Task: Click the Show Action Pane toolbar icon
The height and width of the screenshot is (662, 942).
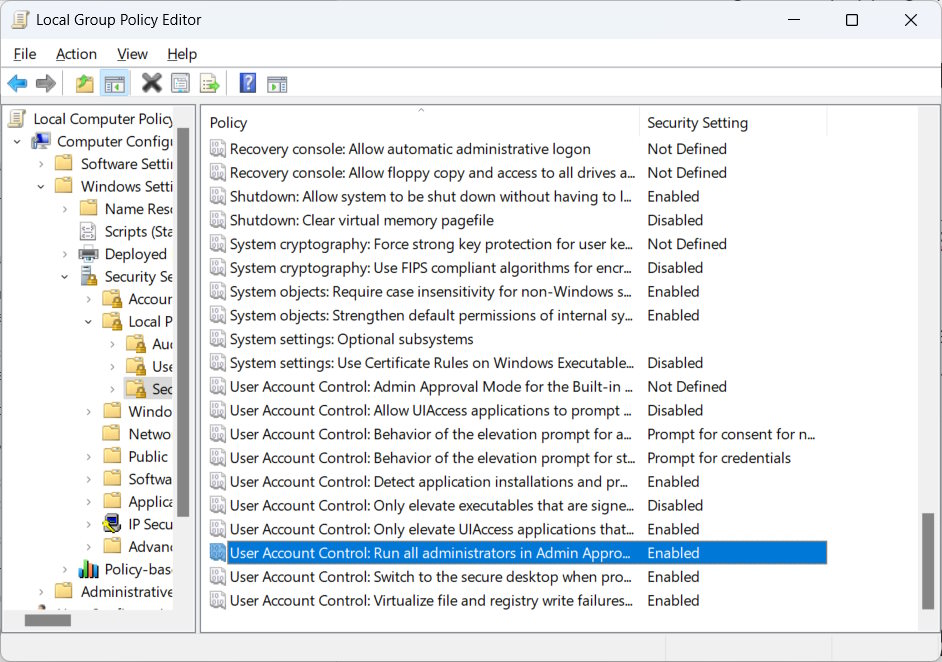Action: [x=276, y=83]
